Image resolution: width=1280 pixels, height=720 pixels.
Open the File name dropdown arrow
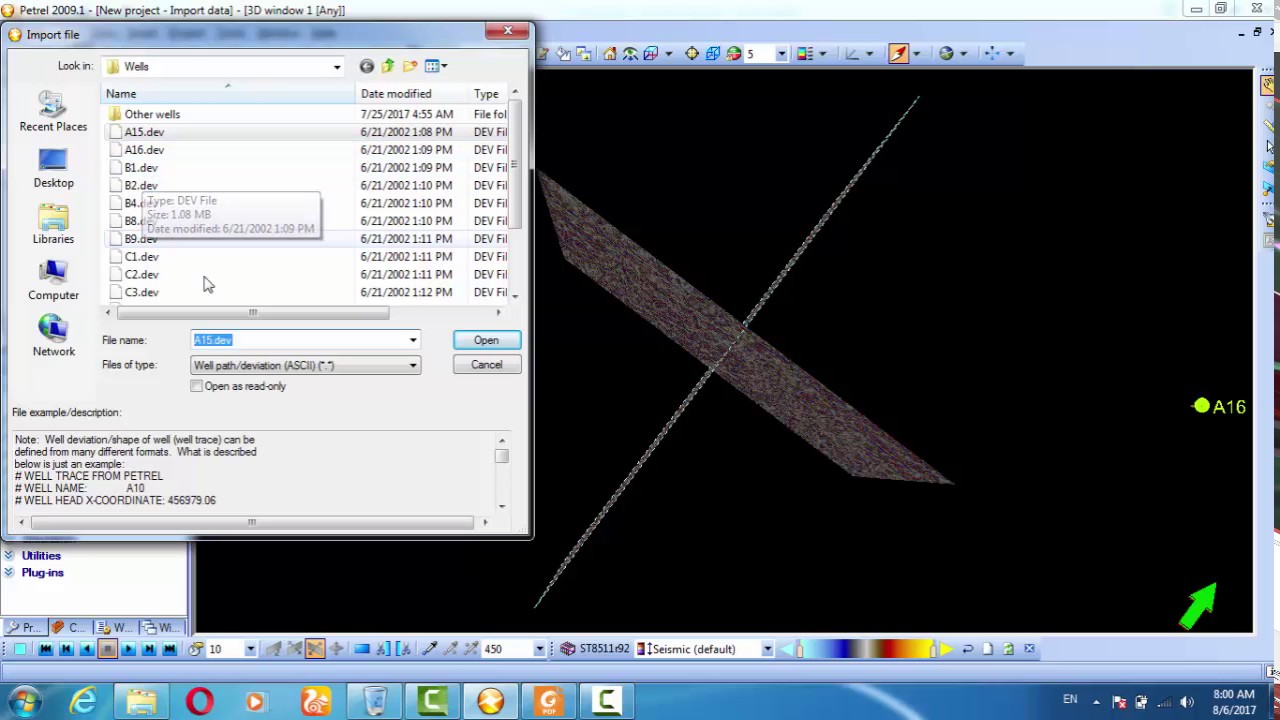pyautogui.click(x=412, y=340)
